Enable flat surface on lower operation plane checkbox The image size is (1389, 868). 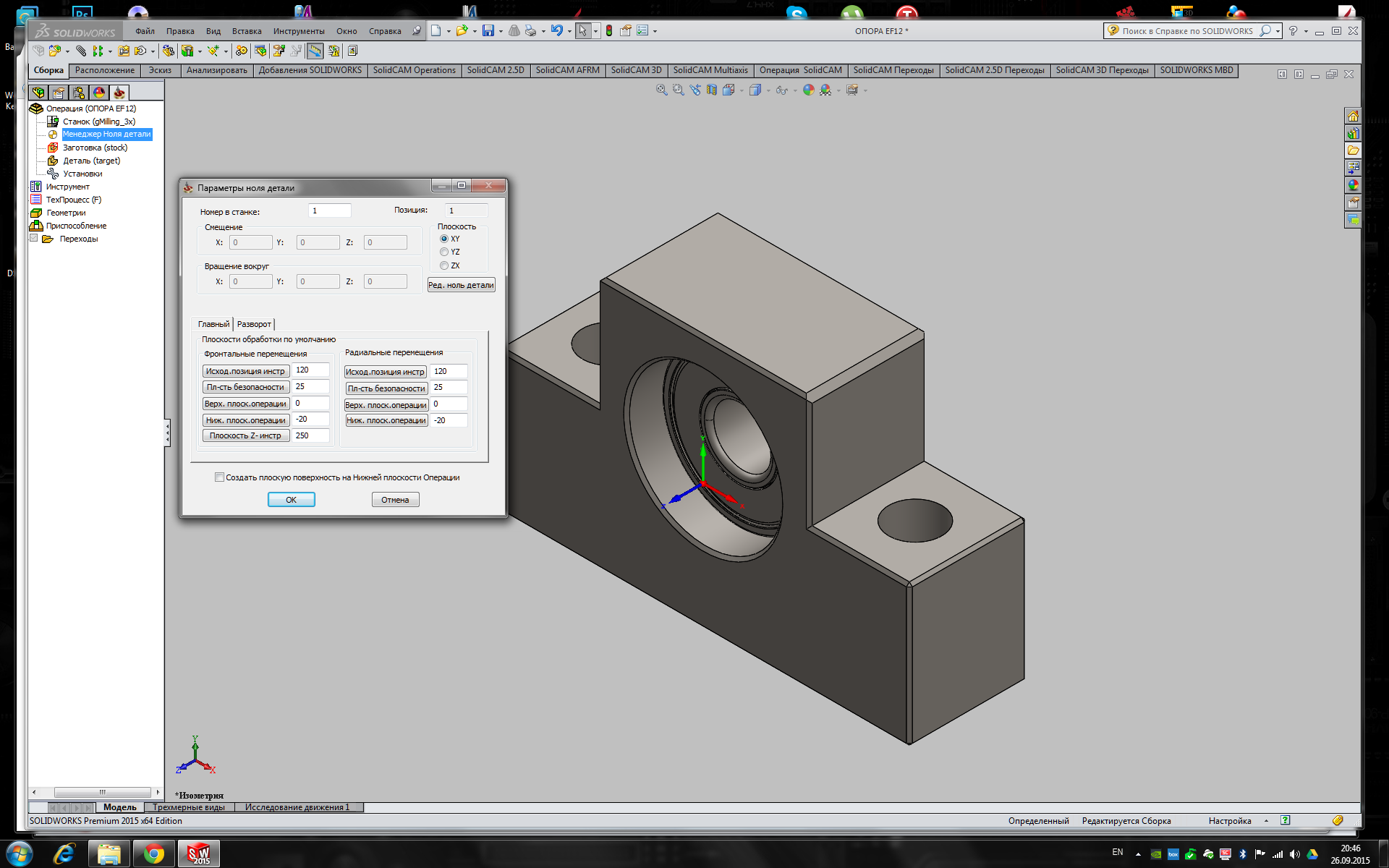[219, 477]
